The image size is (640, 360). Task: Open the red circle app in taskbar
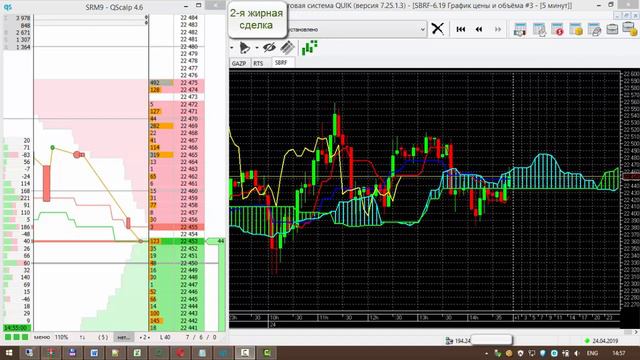point(180,353)
